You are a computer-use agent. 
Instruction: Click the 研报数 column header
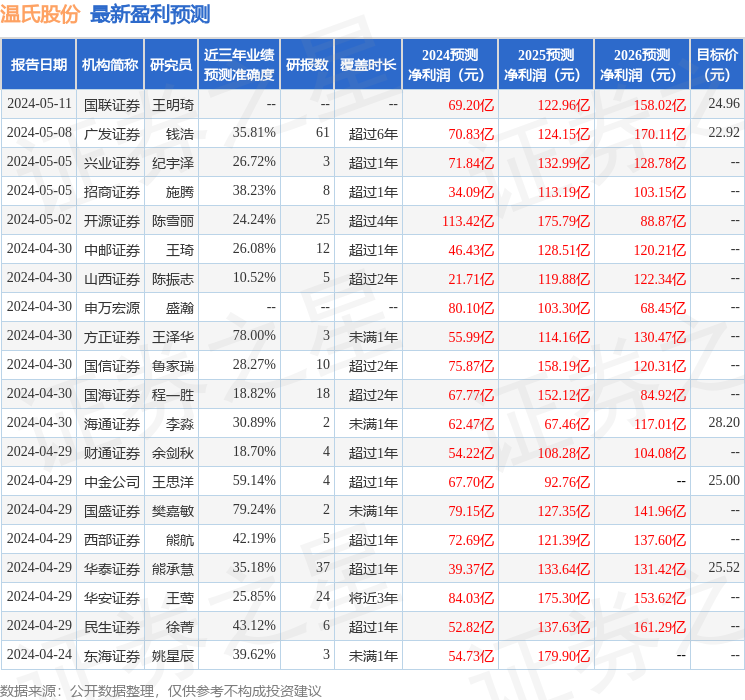tap(307, 65)
